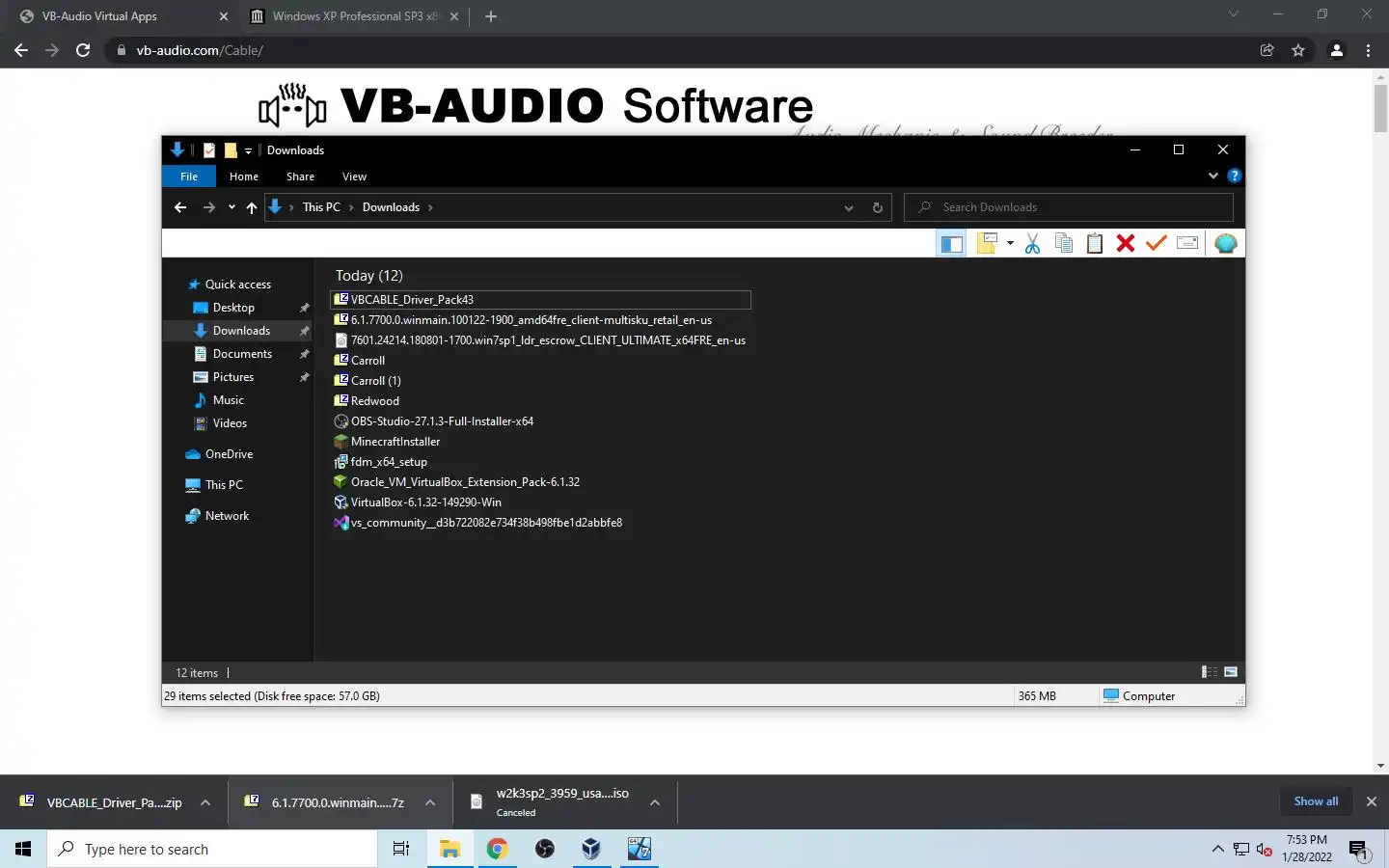Image resolution: width=1389 pixels, height=868 pixels.
Task: Expand the chevron after Downloads breadcrumb
Action: (430, 207)
